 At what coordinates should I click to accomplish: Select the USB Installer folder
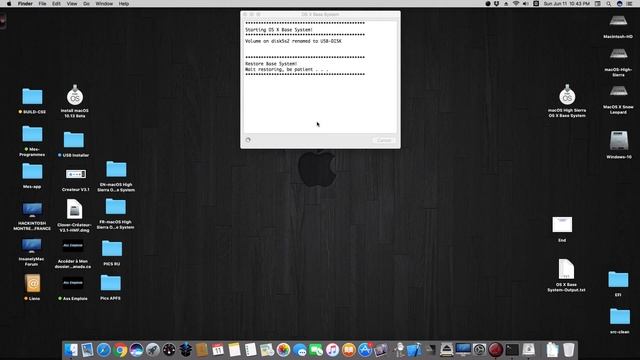tap(74, 140)
